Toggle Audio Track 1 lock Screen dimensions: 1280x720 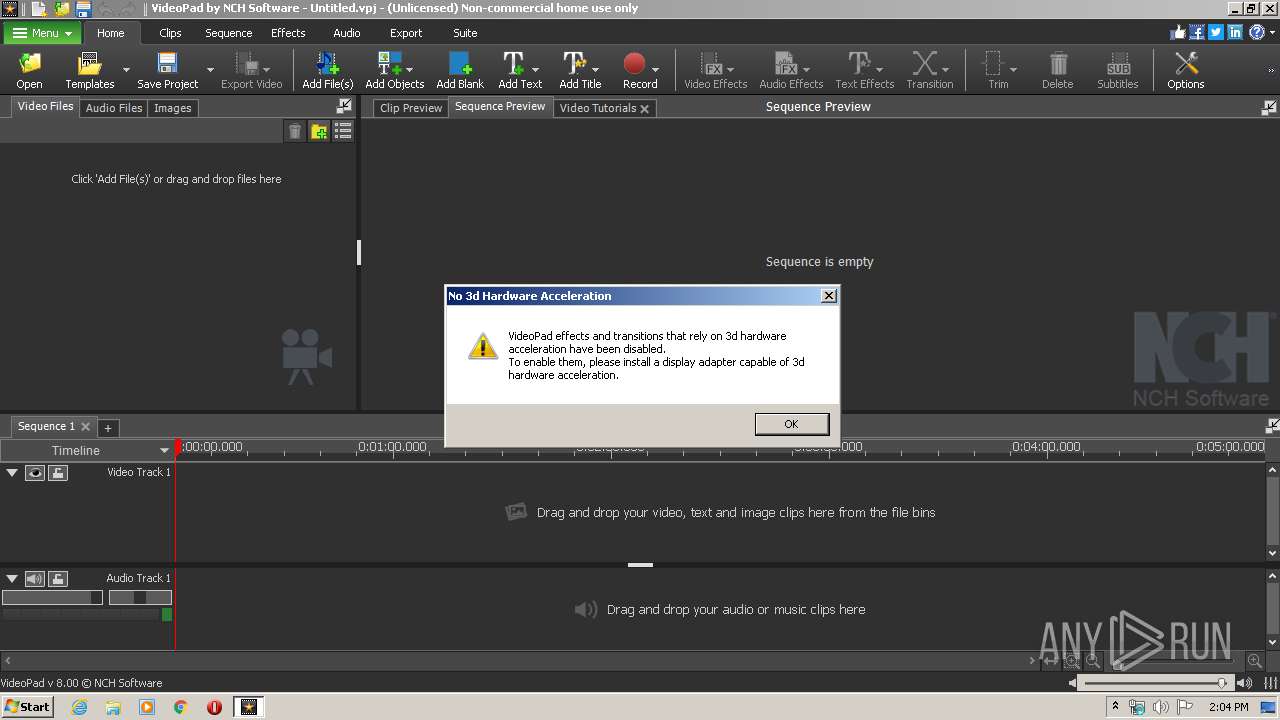tap(58, 578)
